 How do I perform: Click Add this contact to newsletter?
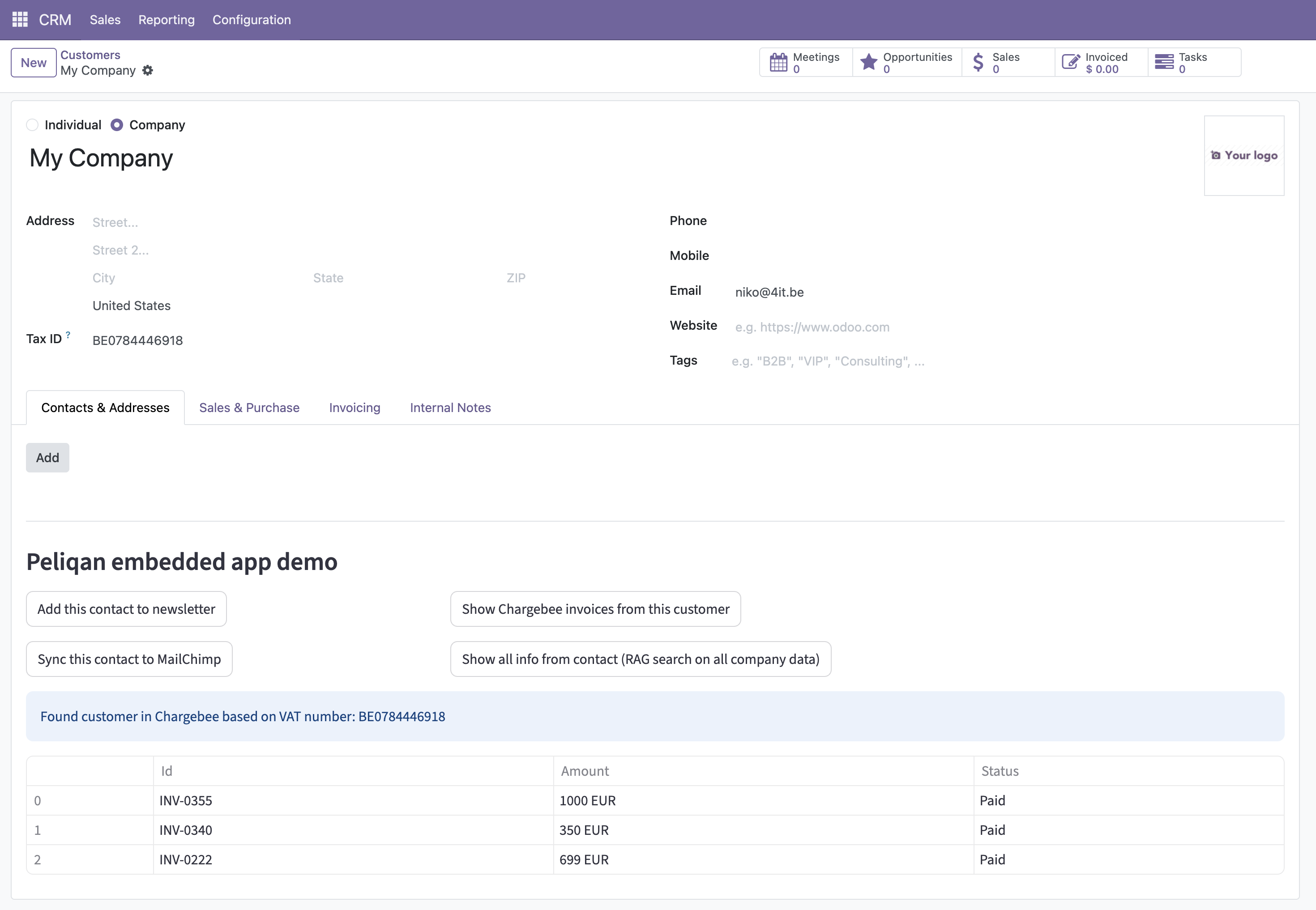pyautogui.click(x=126, y=609)
